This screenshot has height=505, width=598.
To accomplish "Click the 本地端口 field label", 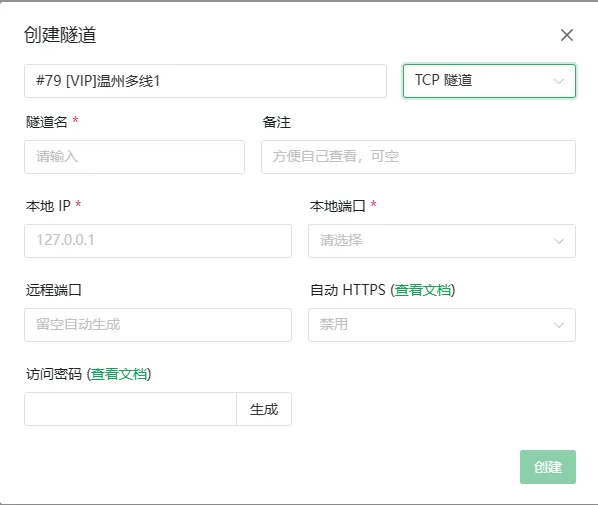I will pos(338,206).
